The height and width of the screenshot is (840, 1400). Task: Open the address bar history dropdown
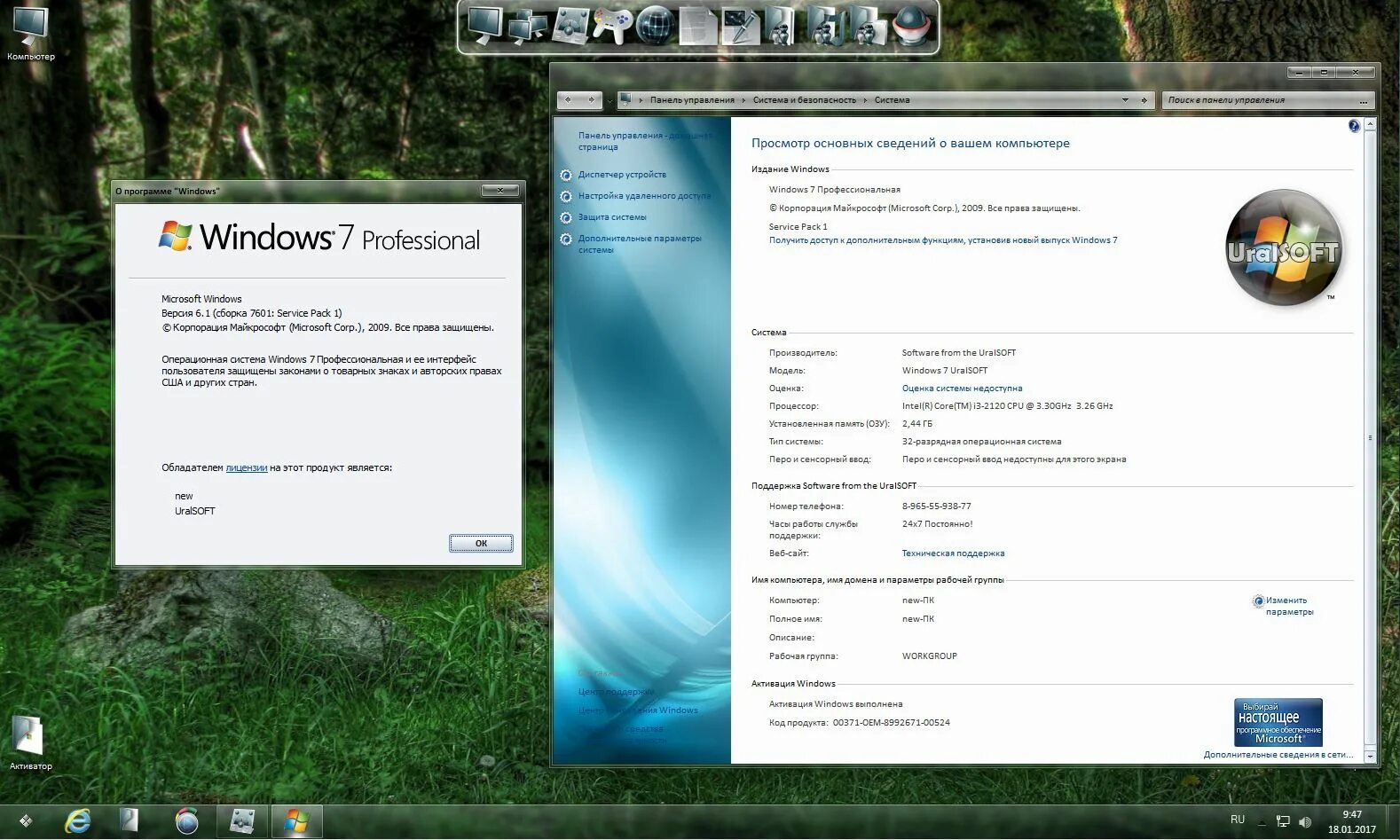click(1125, 100)
